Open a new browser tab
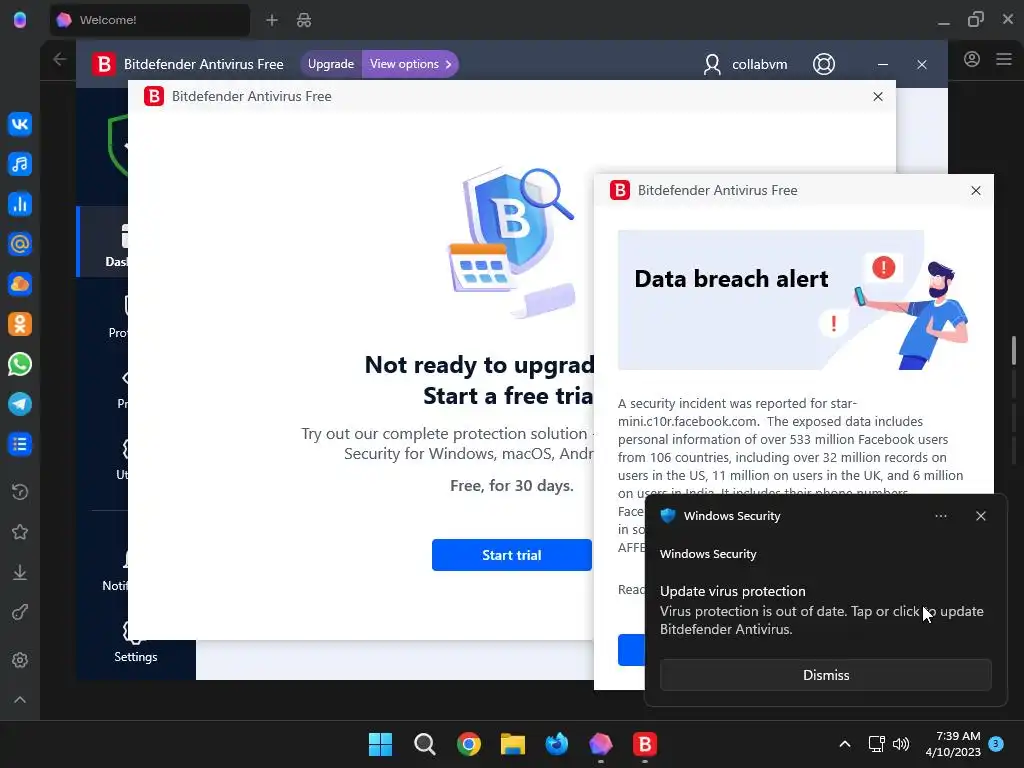The image size is (1024, 768). point(272,20)
